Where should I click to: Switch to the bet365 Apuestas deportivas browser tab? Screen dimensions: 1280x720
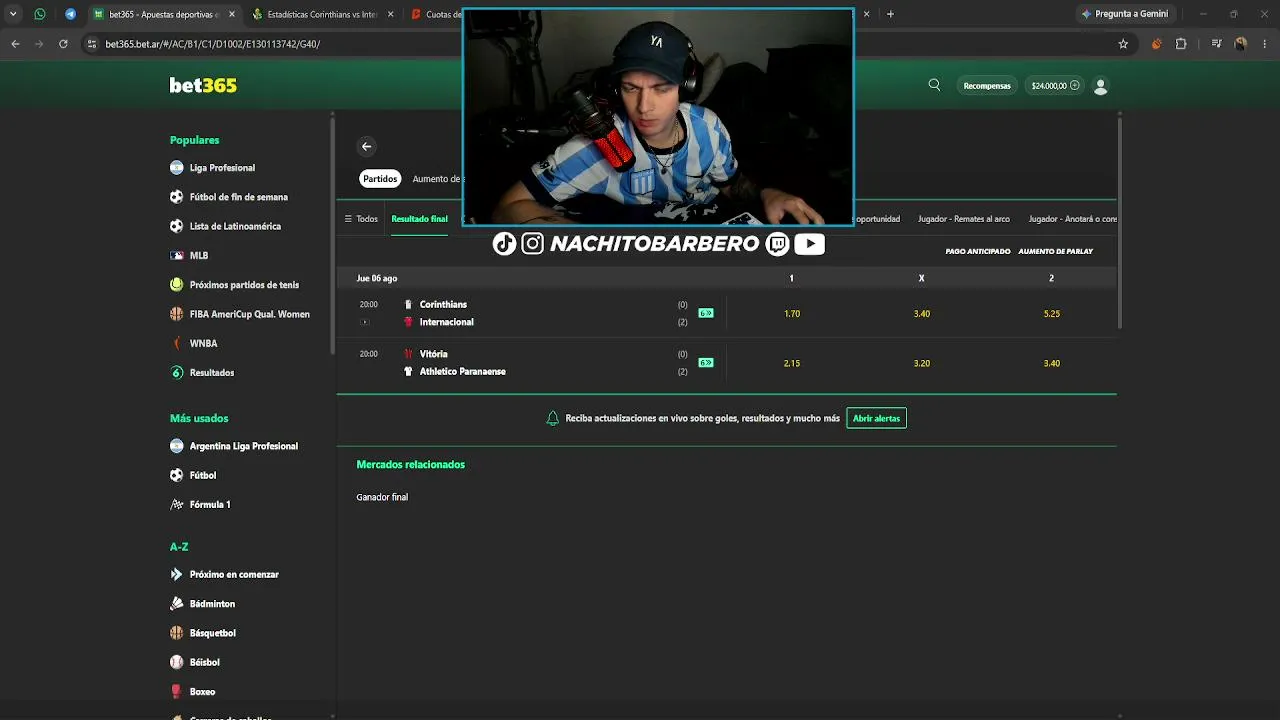pos(163,14)
